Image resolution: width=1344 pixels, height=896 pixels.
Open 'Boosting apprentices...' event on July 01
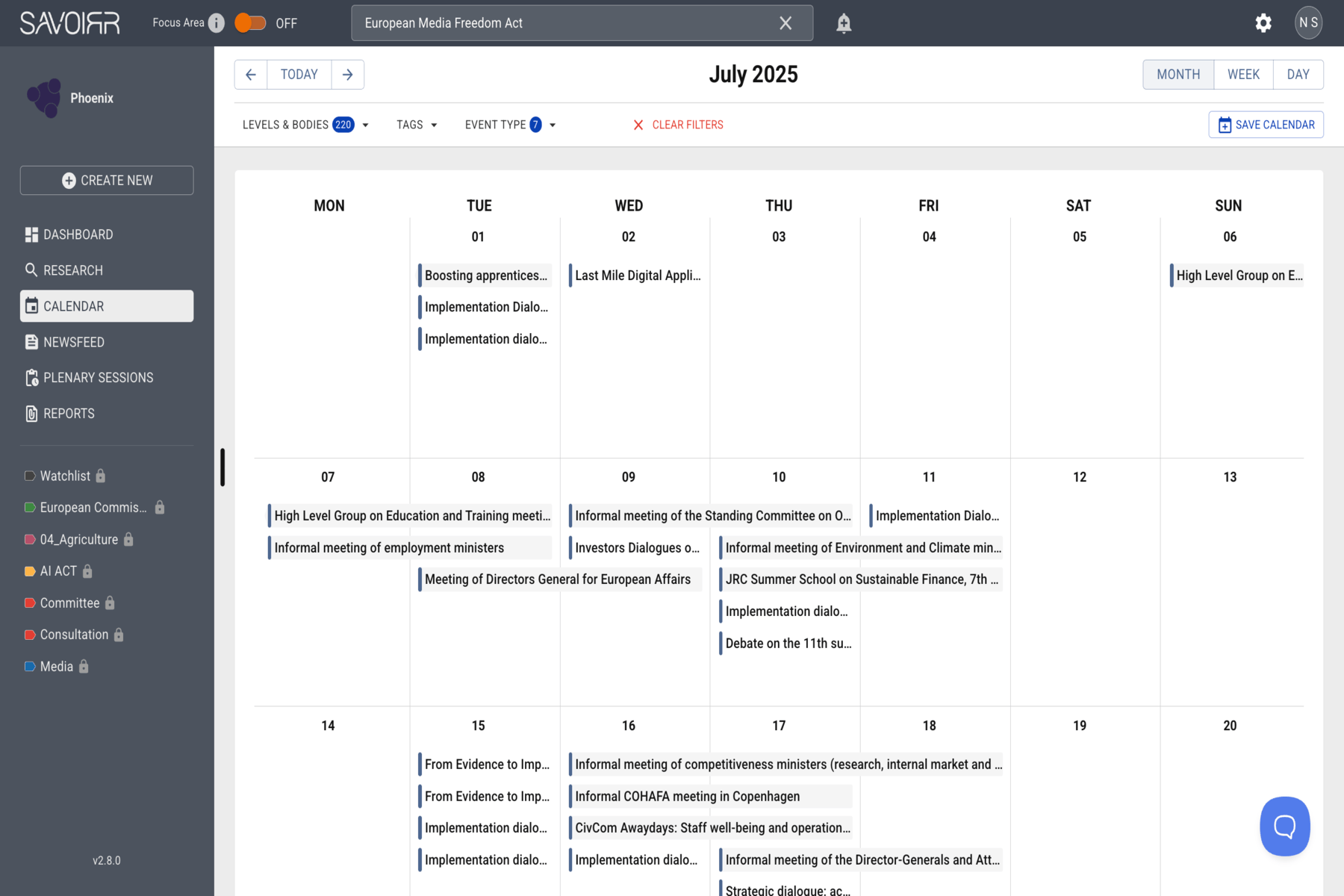click(485, 276)
